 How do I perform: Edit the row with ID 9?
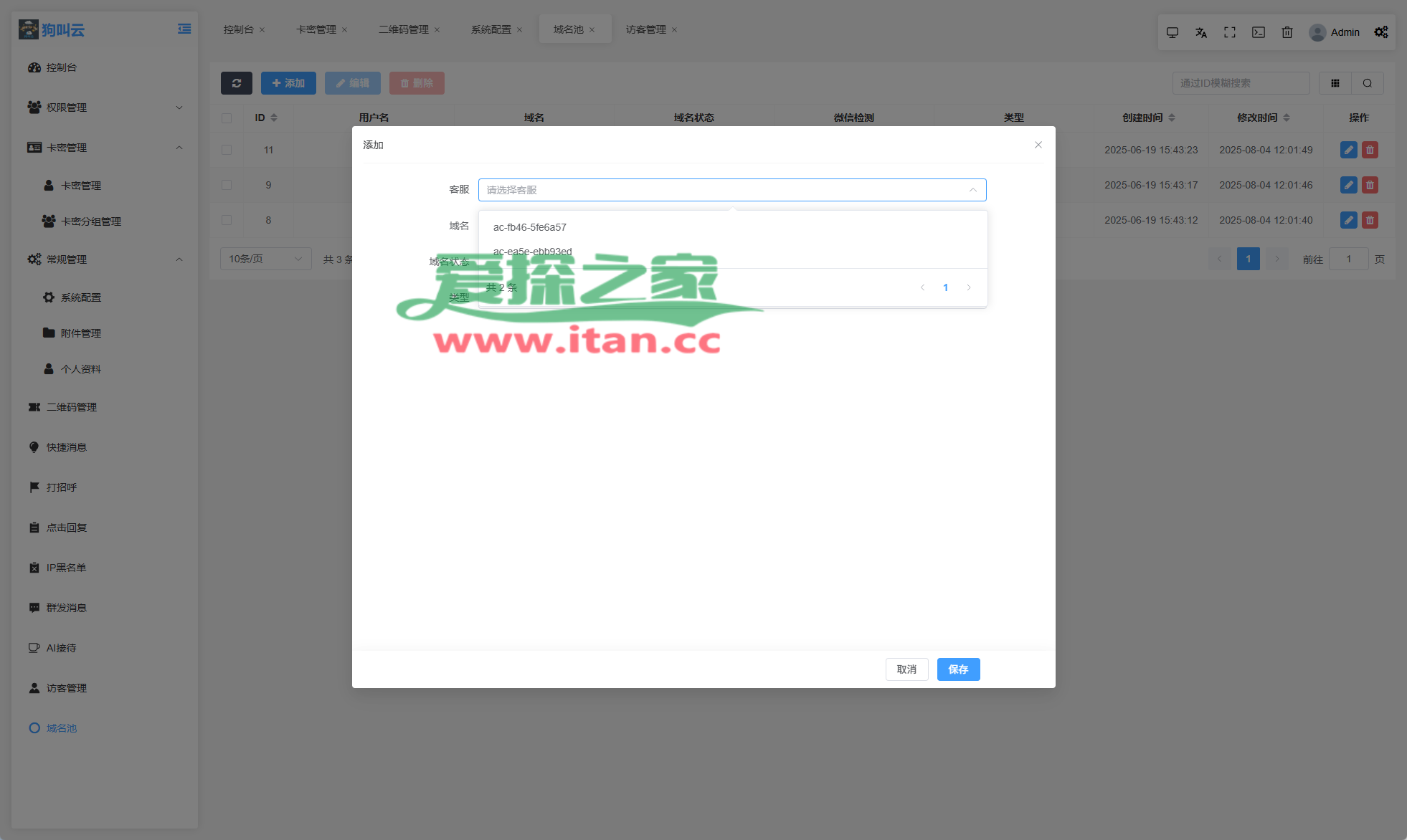click(x=1349, y=185)
